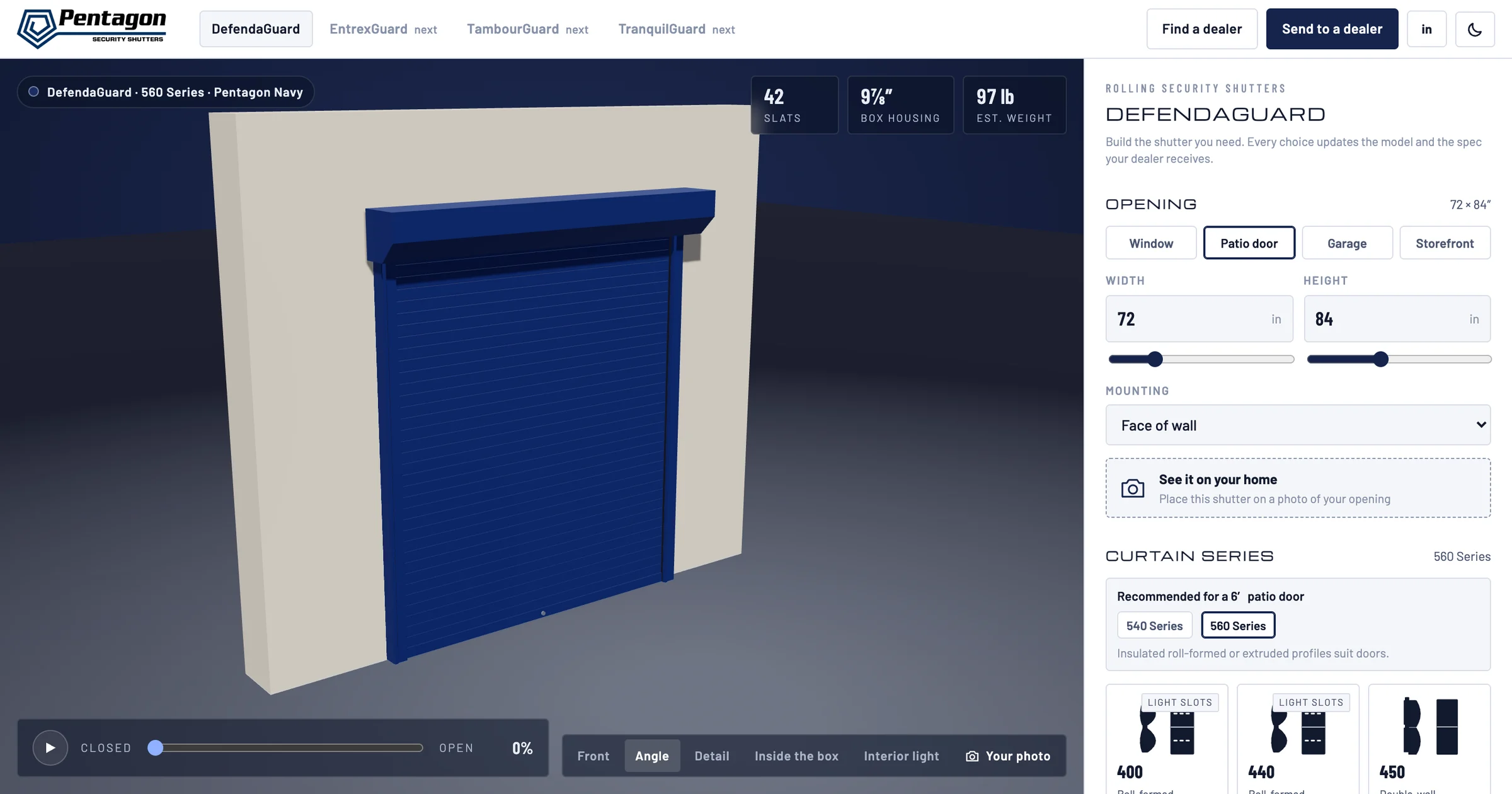1512x794 pixels.
Task: Switch units using the 'in' toggle
Action: click(1427, 29)
